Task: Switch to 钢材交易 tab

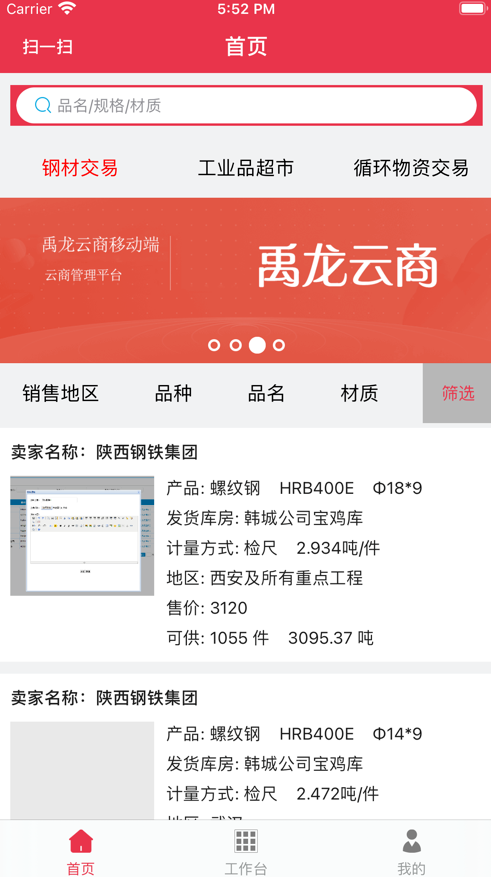Action: pyautogui.click(x=80, y=168)
